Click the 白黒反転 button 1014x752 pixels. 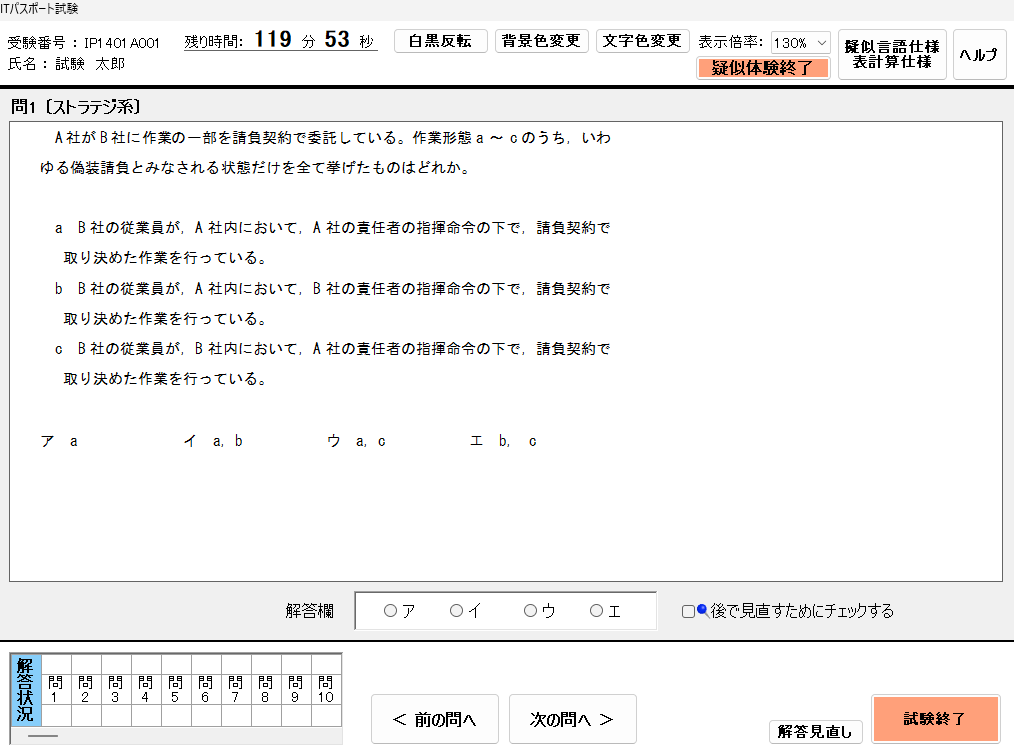point(441,41)
